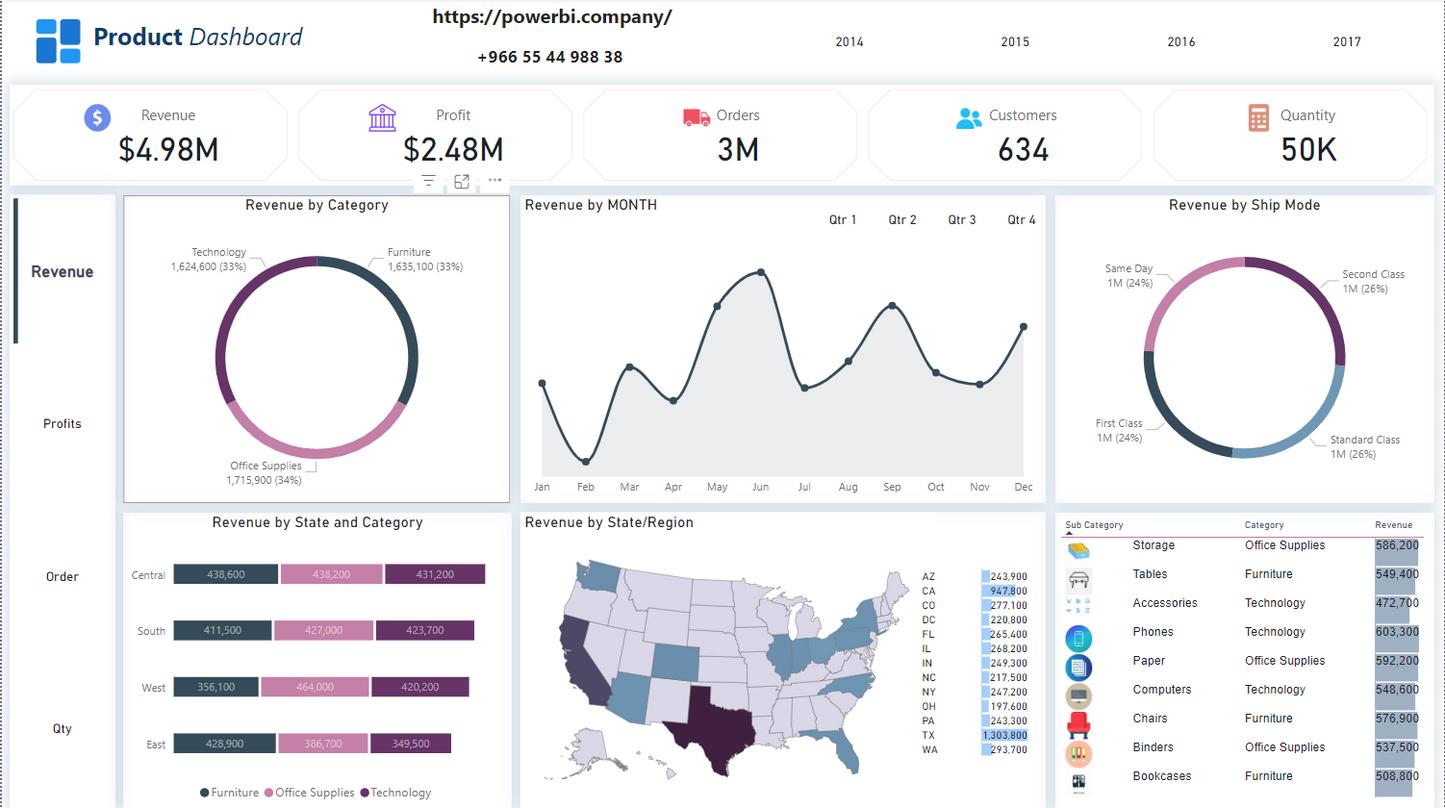1445x808 pixels.
Task: Select the 2017 year slicer
Action: 1346,42
